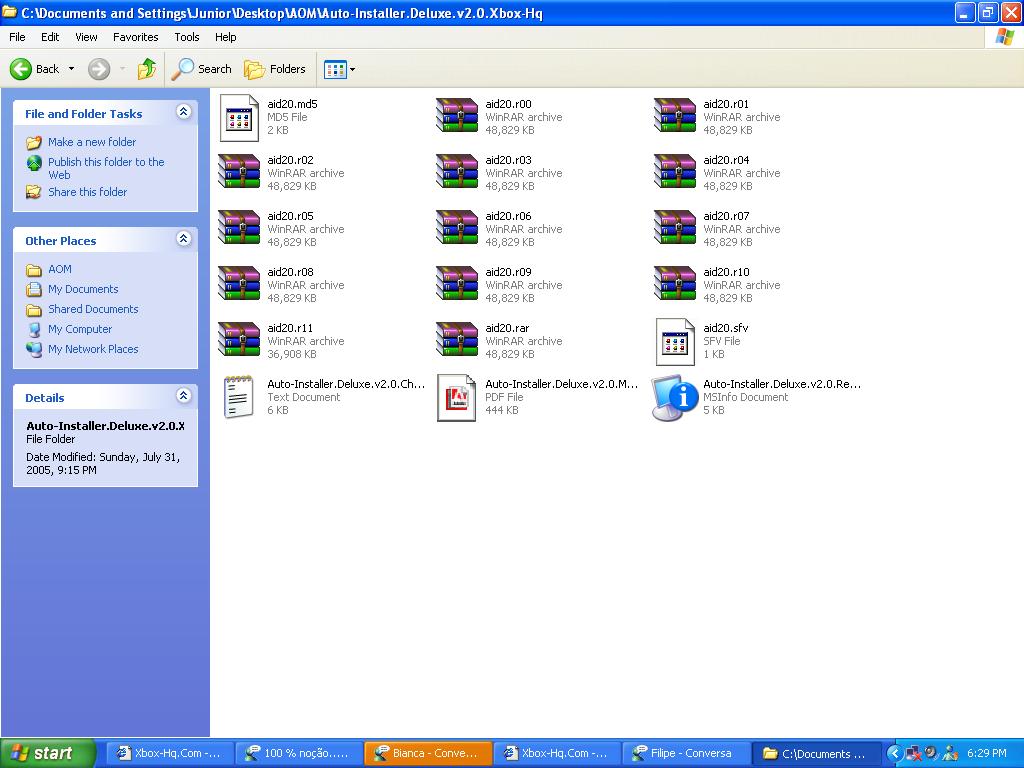This screenshot has height=768, width=1024.
Task: Open the Help menu
Action: [225, 37]
